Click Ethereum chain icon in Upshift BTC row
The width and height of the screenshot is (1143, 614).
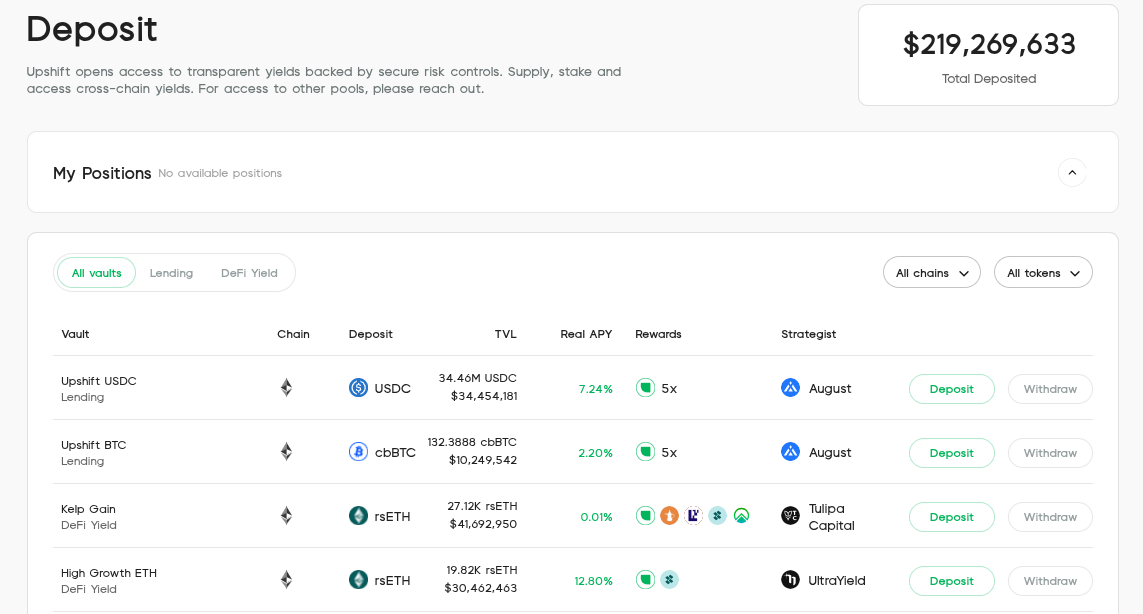coord(286,451)
